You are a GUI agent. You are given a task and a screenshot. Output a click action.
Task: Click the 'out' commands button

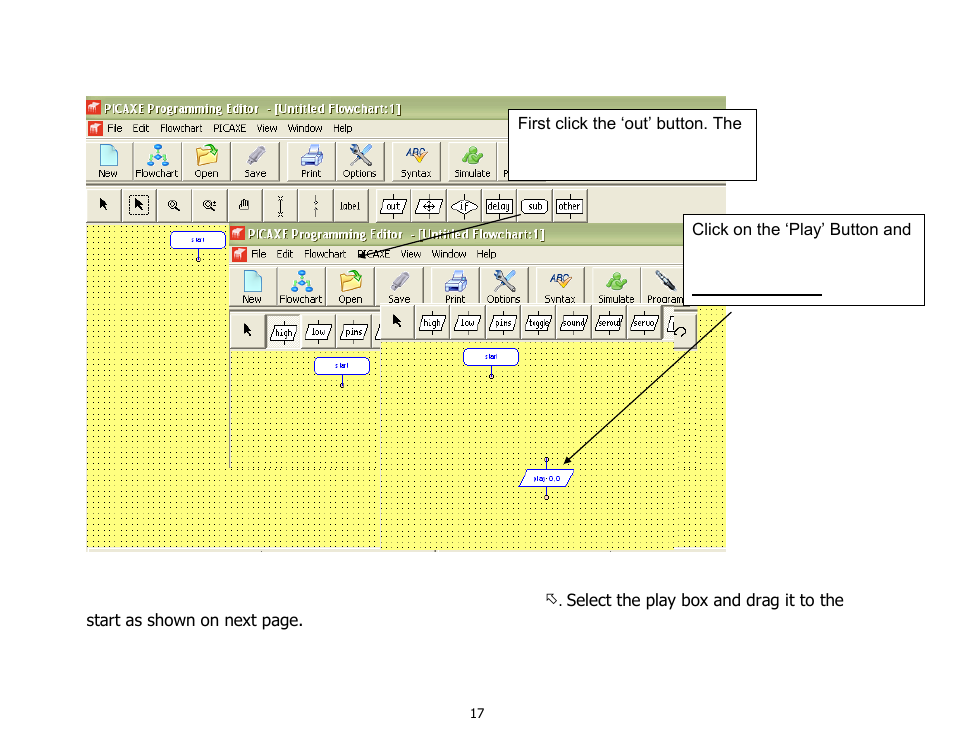coord(393,206)
